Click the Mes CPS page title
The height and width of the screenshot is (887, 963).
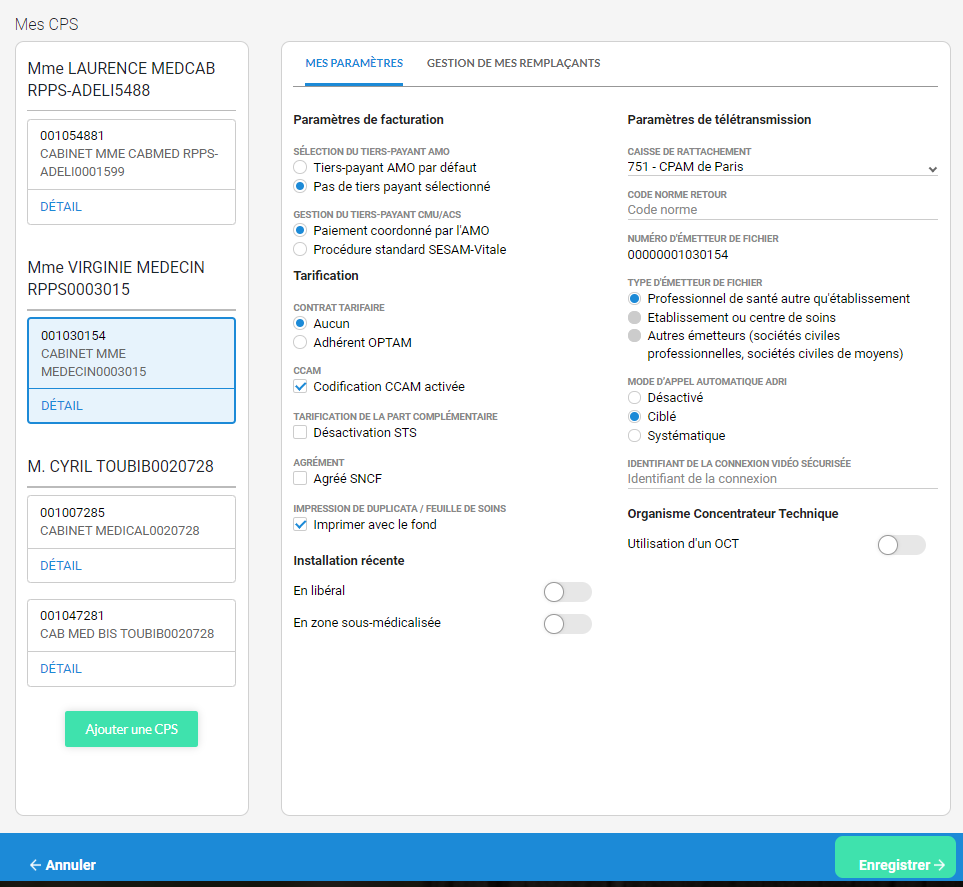tap(47, 25)
